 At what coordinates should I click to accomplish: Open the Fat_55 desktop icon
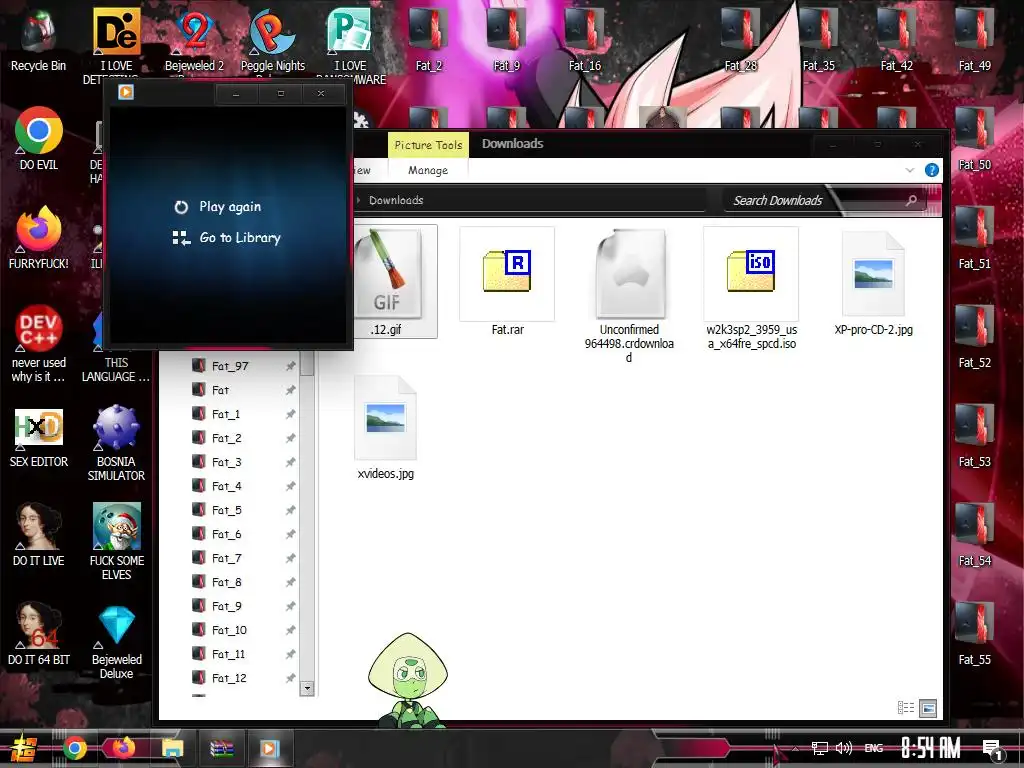[974, 633]
